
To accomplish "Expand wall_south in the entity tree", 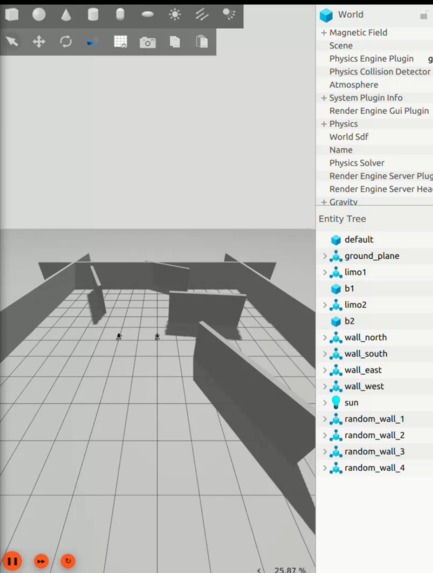I will click(324, 354).
